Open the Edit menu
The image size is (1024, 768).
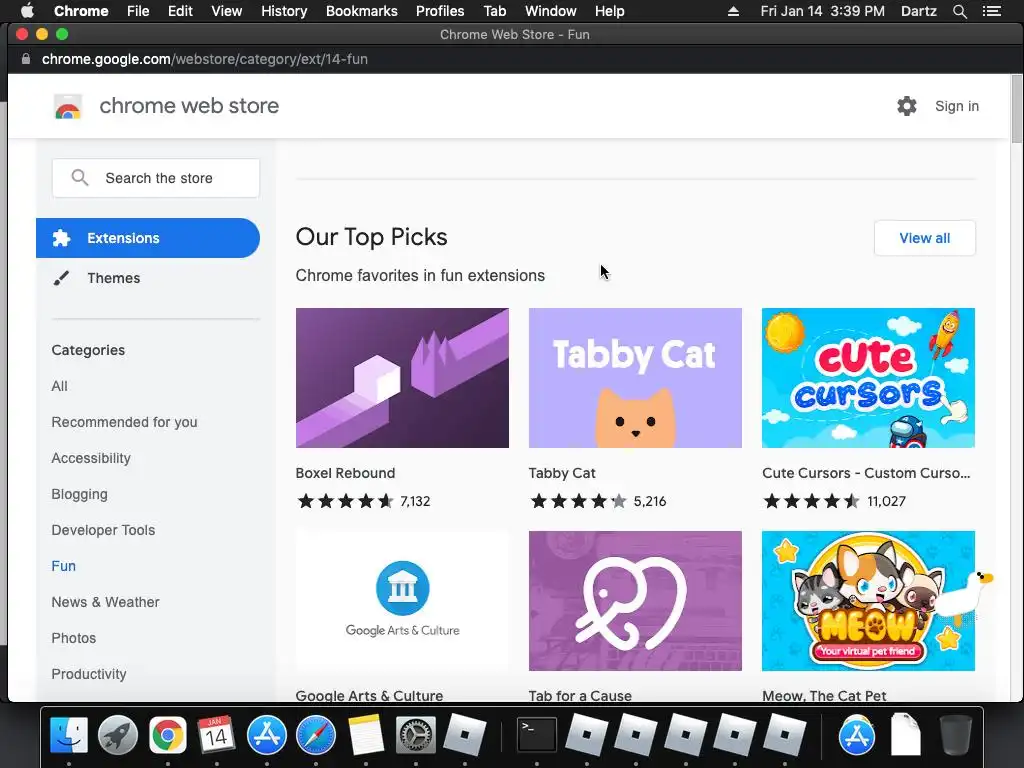[x=180, y=11]
